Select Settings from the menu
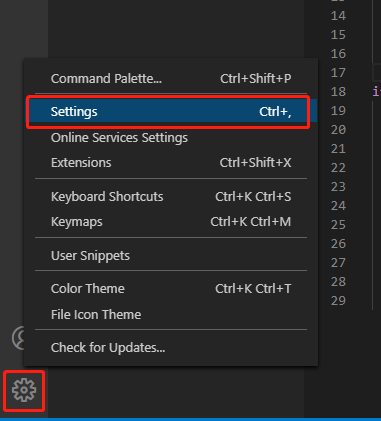 [x=171, y=112]
